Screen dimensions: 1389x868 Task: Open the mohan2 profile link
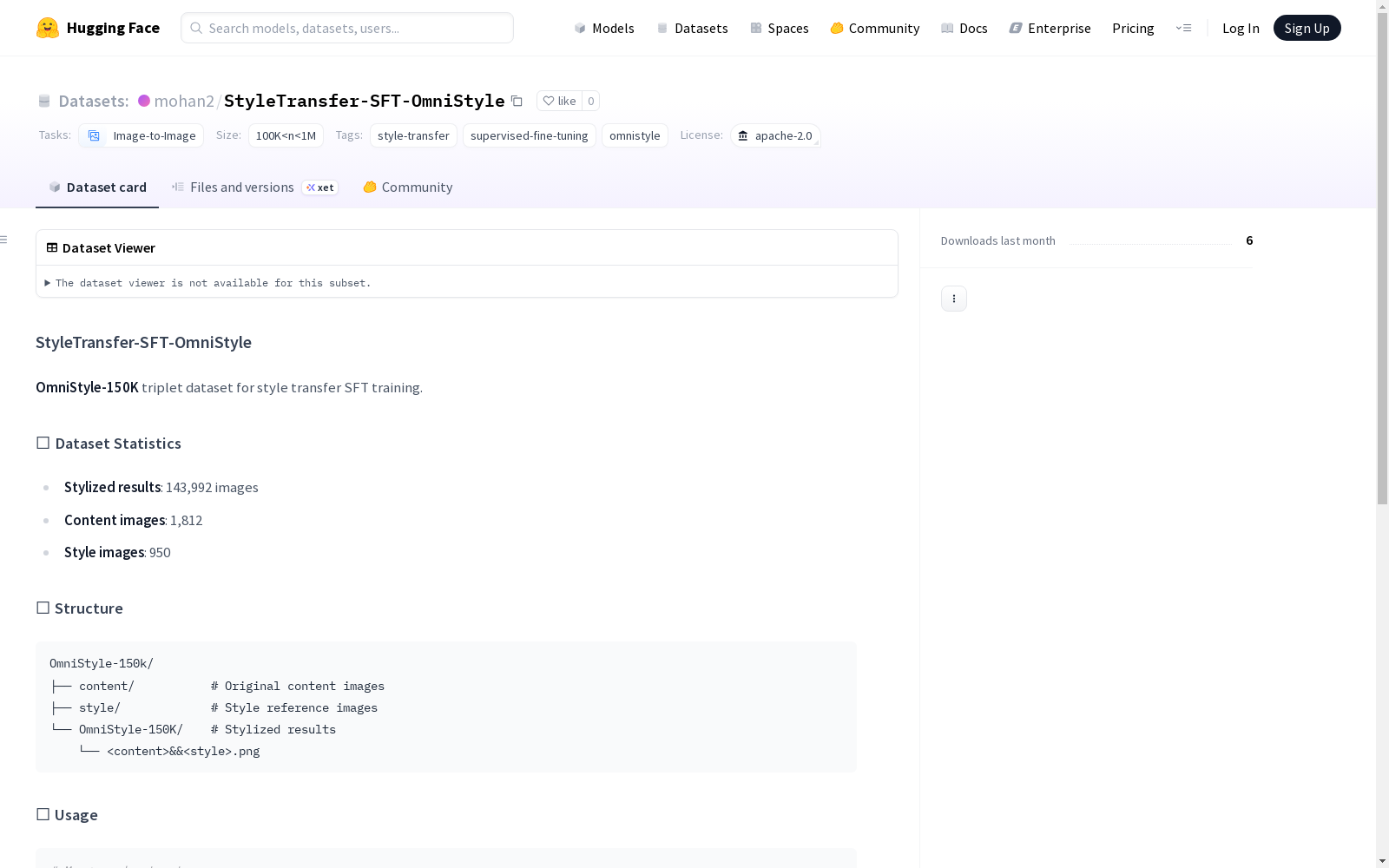click(x=184, y=101)
